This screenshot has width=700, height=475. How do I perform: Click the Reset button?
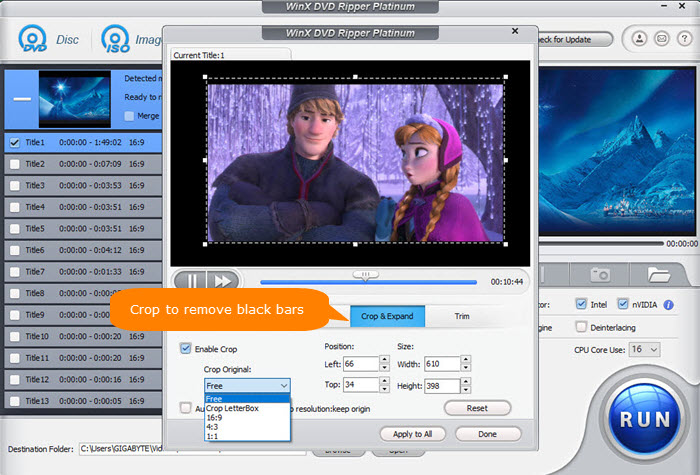[x=477, y=408]
